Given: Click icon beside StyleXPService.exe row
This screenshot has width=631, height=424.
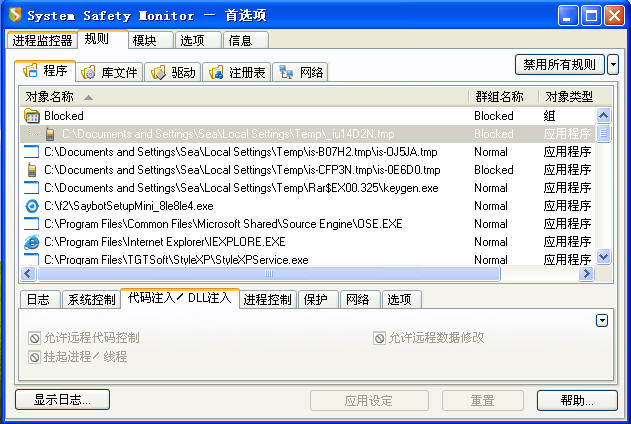Looking at the screenshot, I should click(31, 259).
